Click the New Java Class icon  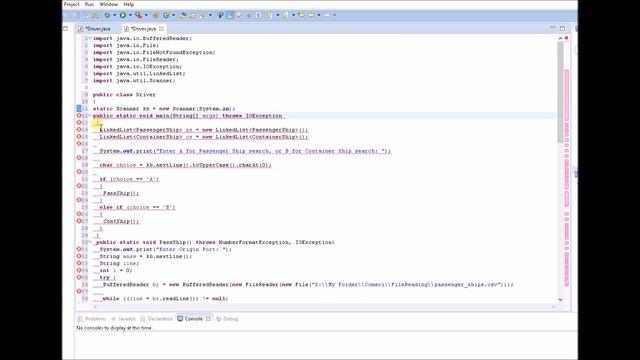[x=166, y=15]
